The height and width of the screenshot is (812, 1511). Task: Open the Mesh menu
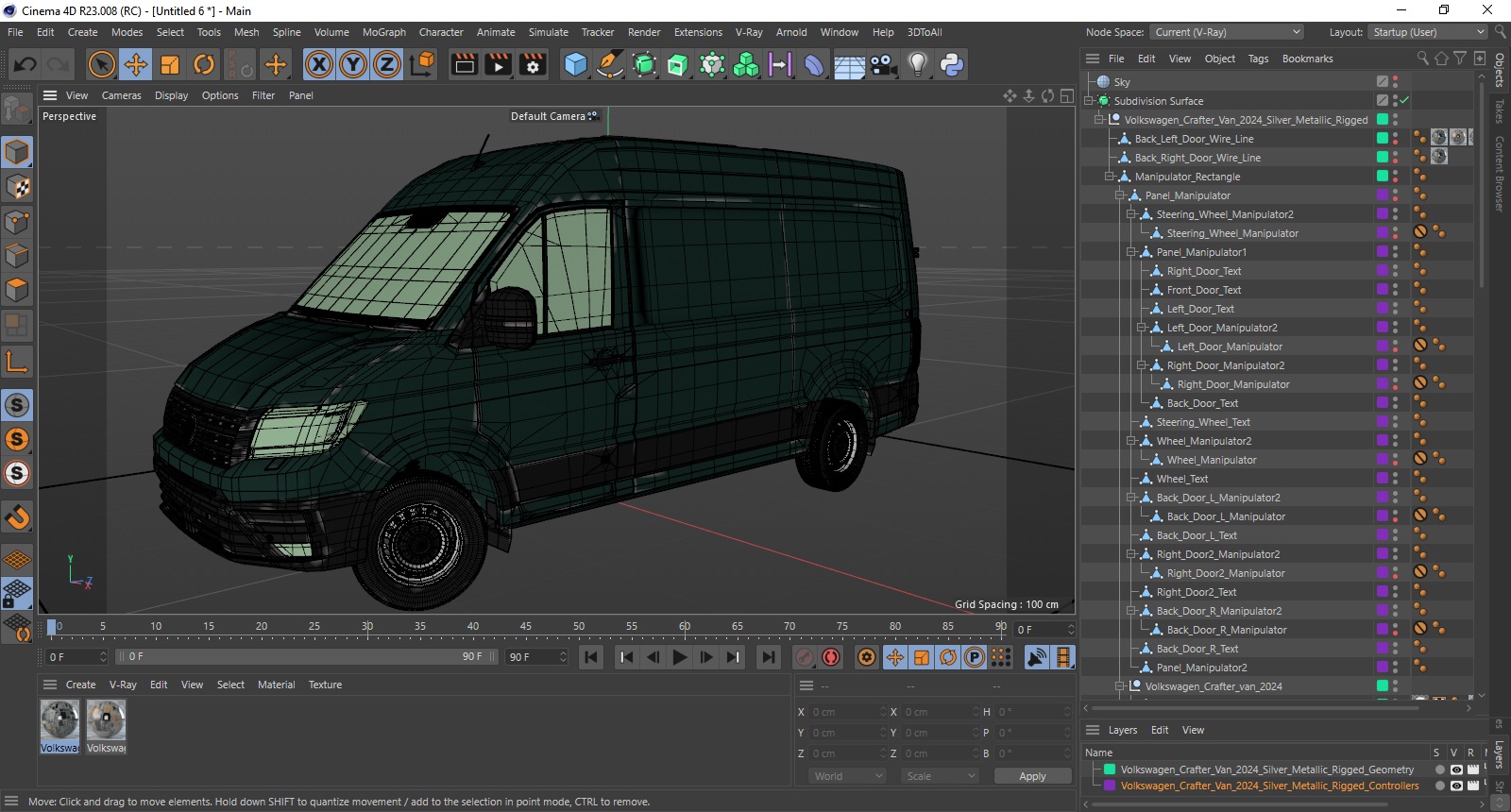(246, 32)
